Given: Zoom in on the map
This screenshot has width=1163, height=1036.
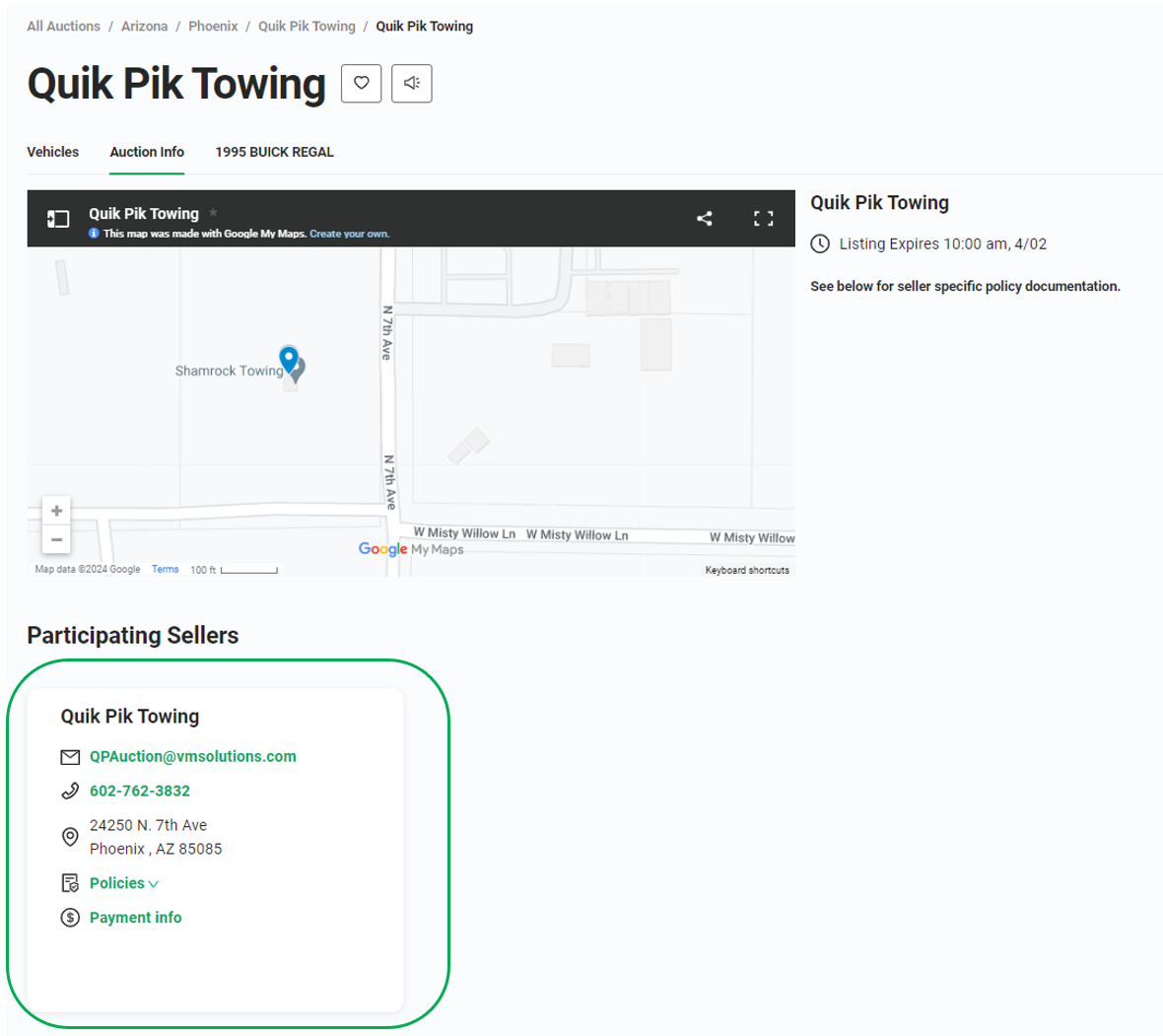Looking at the screenshot, I should (56, 511).
